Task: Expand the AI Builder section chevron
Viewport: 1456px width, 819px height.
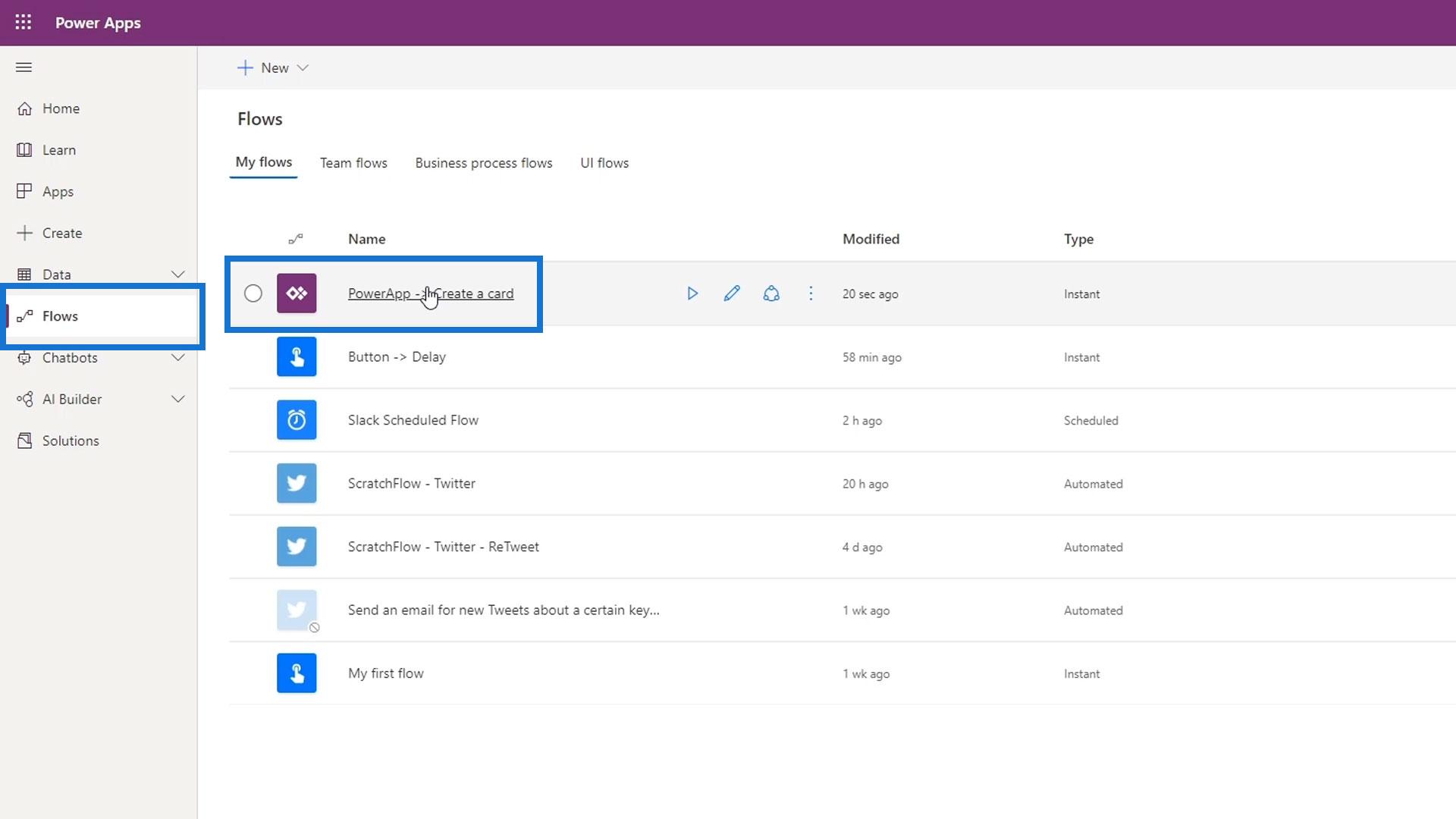Action: click(177, 400)
